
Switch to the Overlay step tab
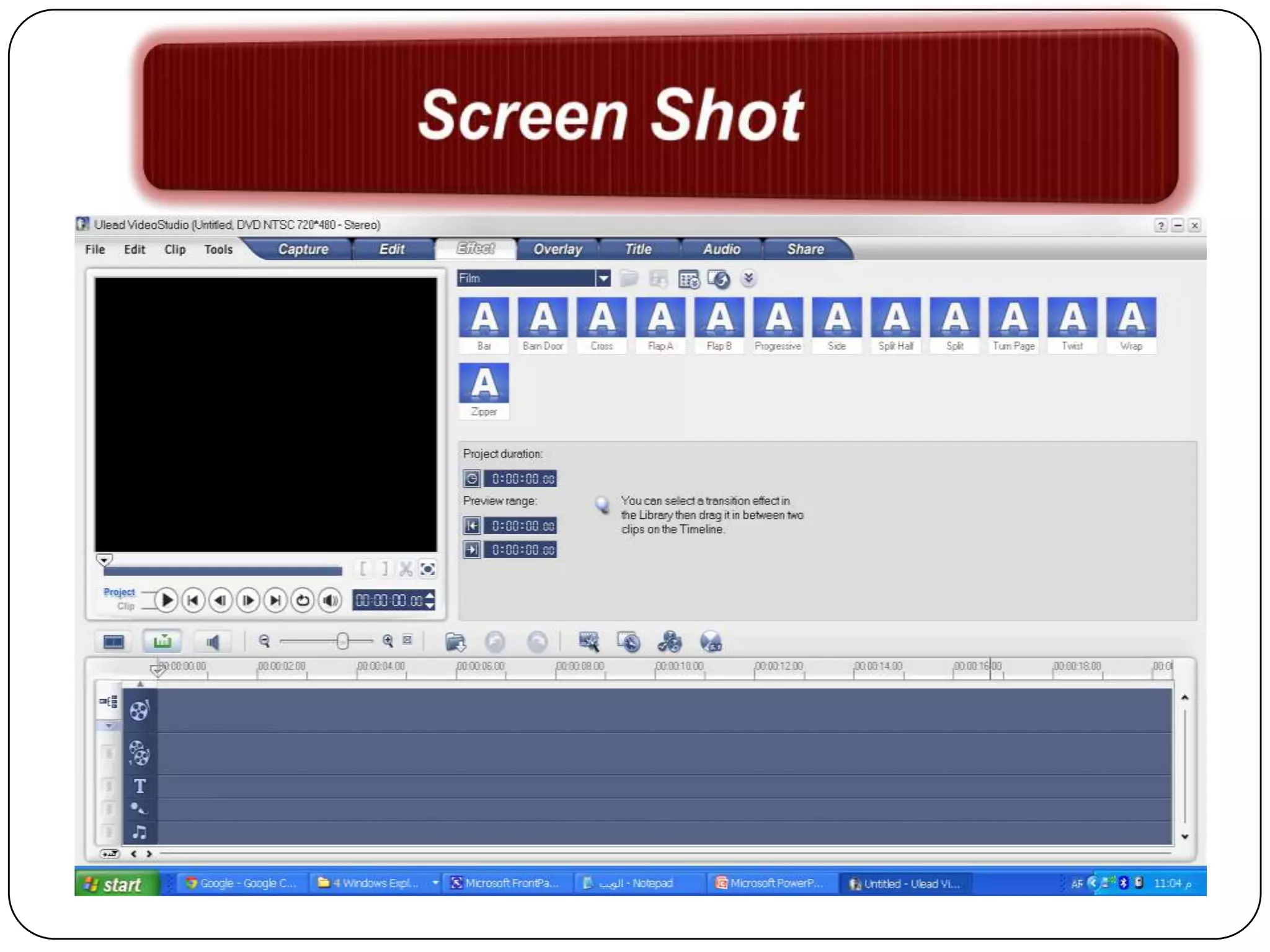[x=557, y=249]
